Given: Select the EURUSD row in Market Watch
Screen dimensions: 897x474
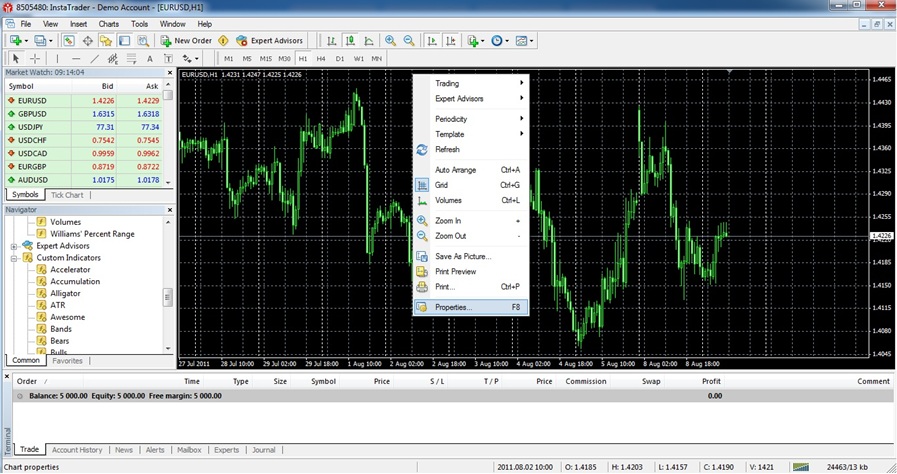Looking at the screenshot, I should pos(30,101).
